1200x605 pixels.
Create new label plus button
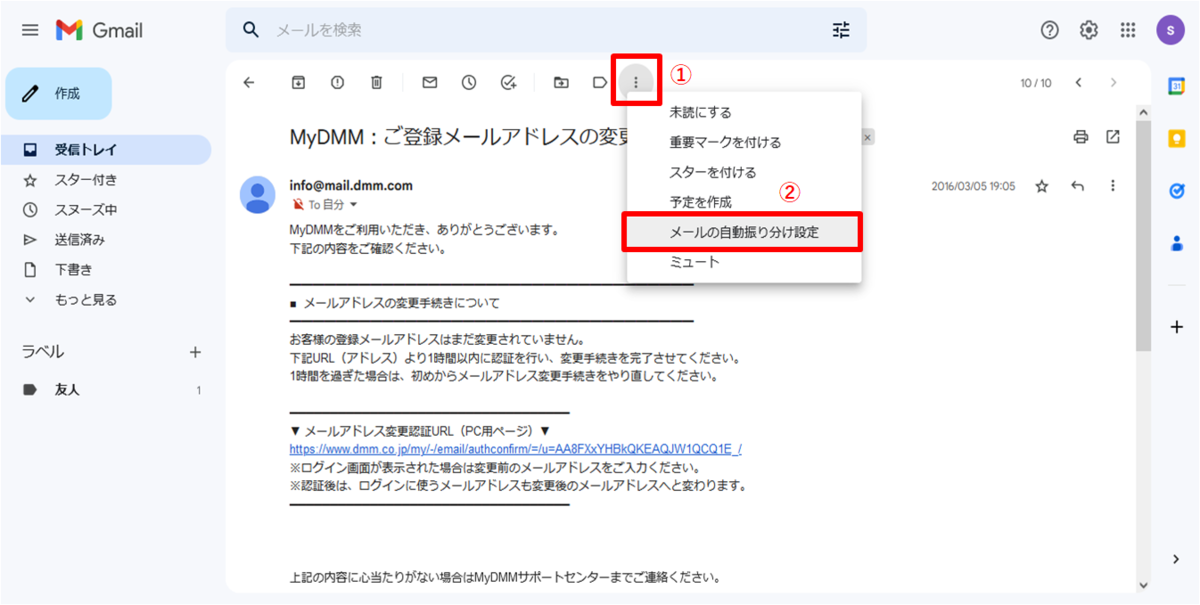pos(195,352)
